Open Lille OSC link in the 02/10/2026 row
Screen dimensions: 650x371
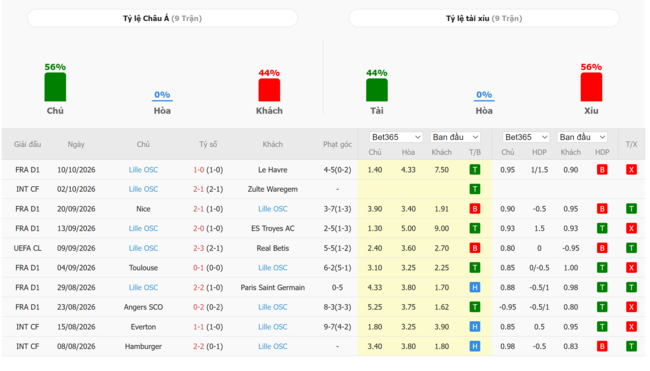pyautogui.click(x=143, y=189)
